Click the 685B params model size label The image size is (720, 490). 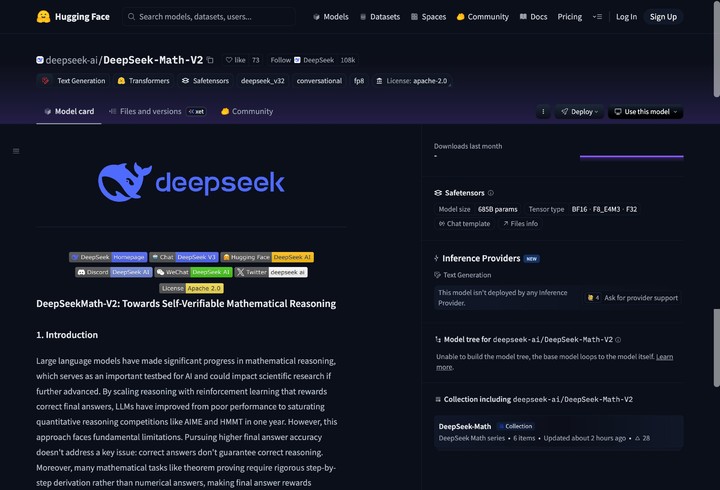coord(497,209)
